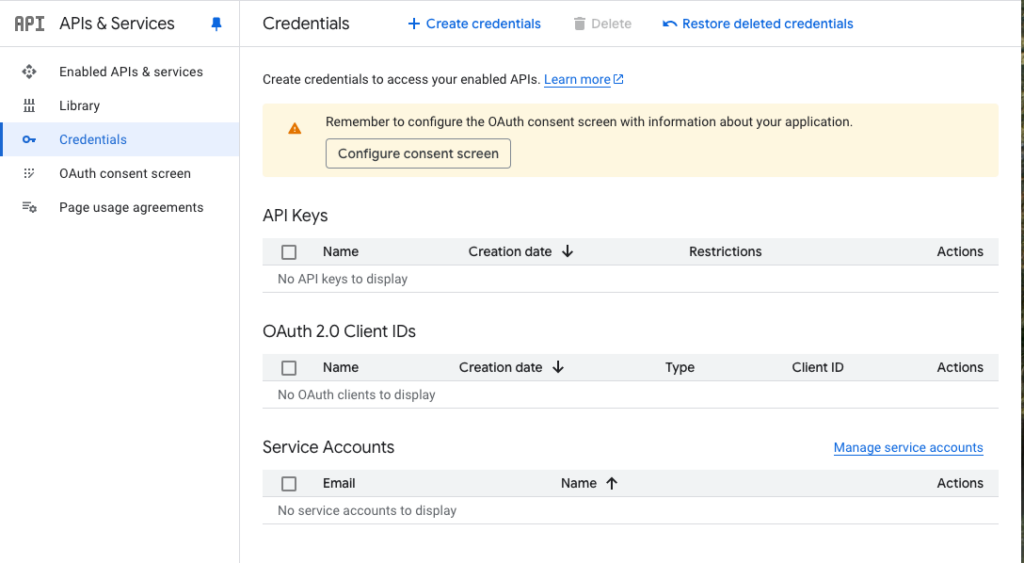Click the Credentials key icon

tap(29, 140)
